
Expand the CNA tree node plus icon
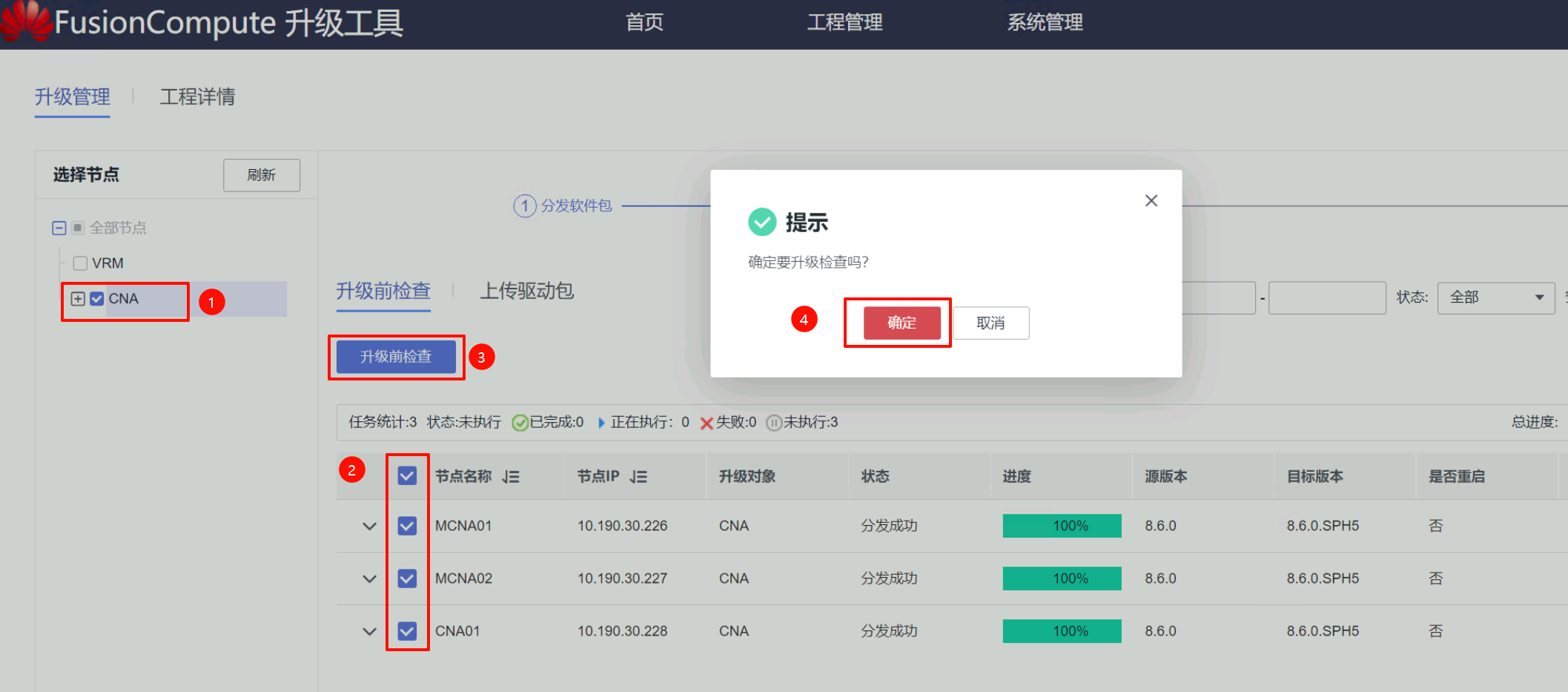tap(78, 299)
